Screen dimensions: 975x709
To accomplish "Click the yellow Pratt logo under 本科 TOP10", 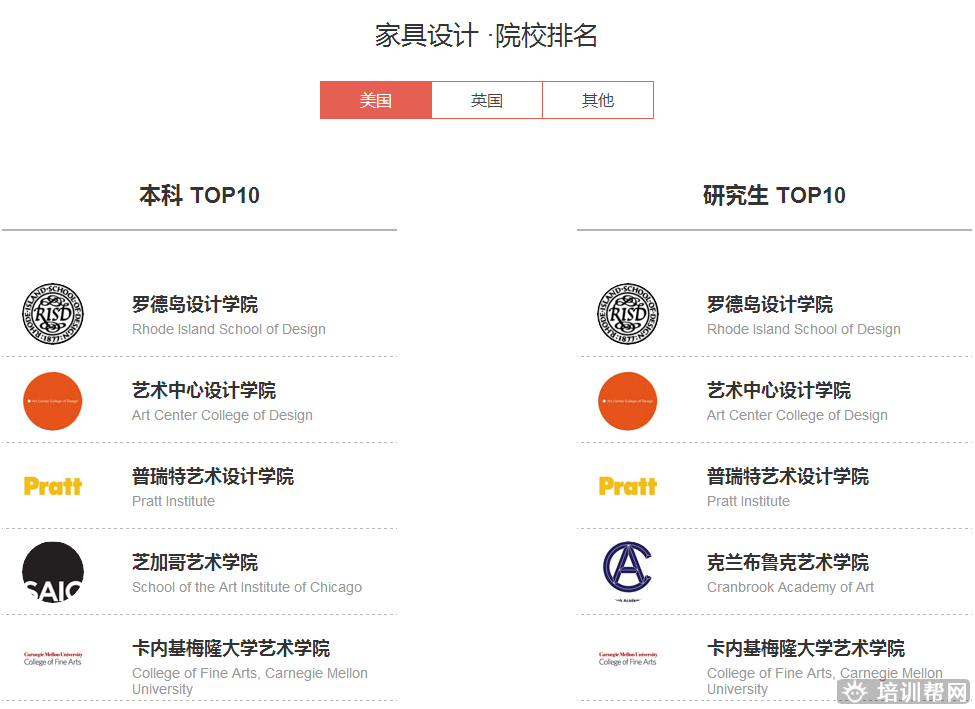I will [52, 486].
